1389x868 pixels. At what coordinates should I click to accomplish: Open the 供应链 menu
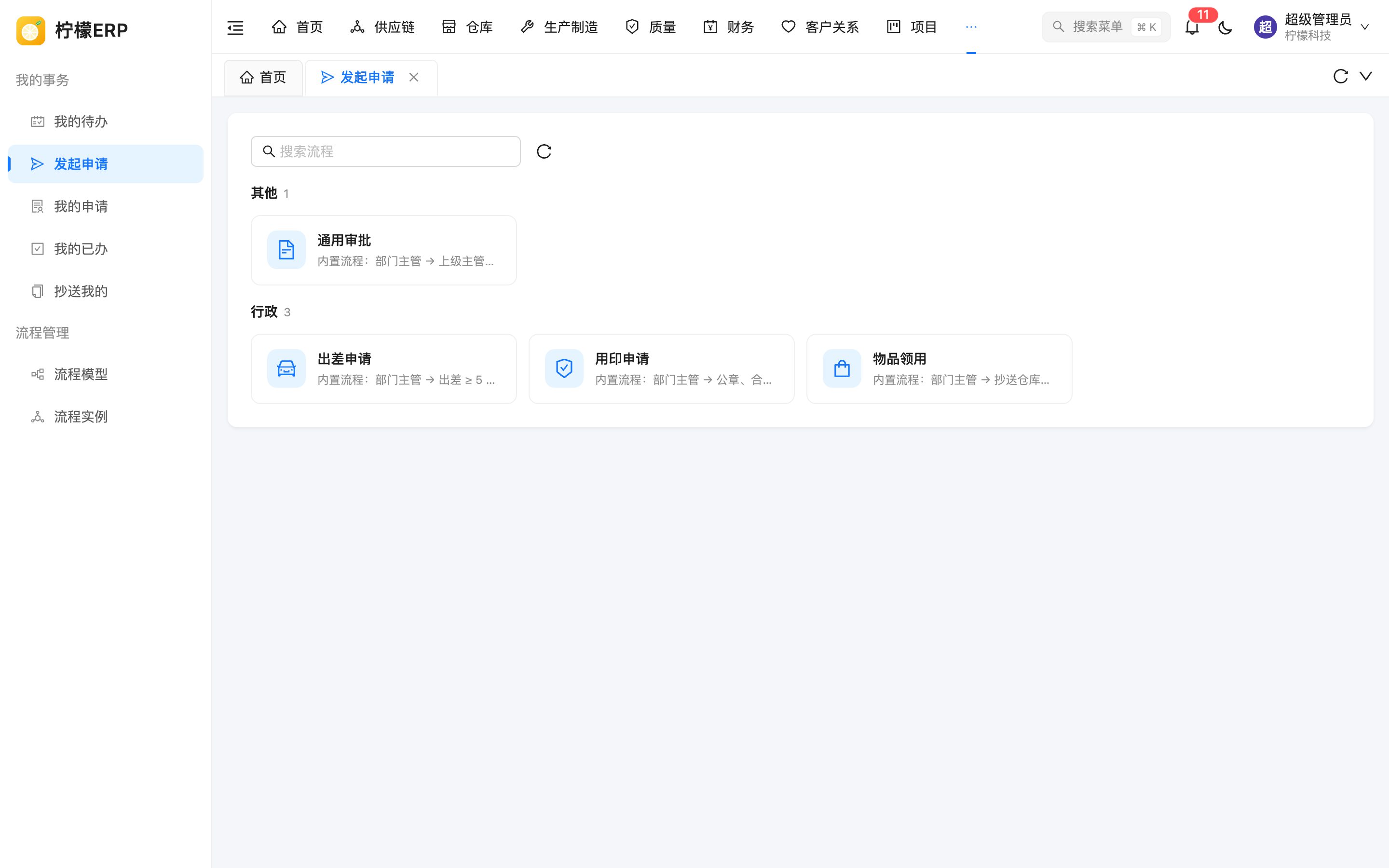(382, 27)
